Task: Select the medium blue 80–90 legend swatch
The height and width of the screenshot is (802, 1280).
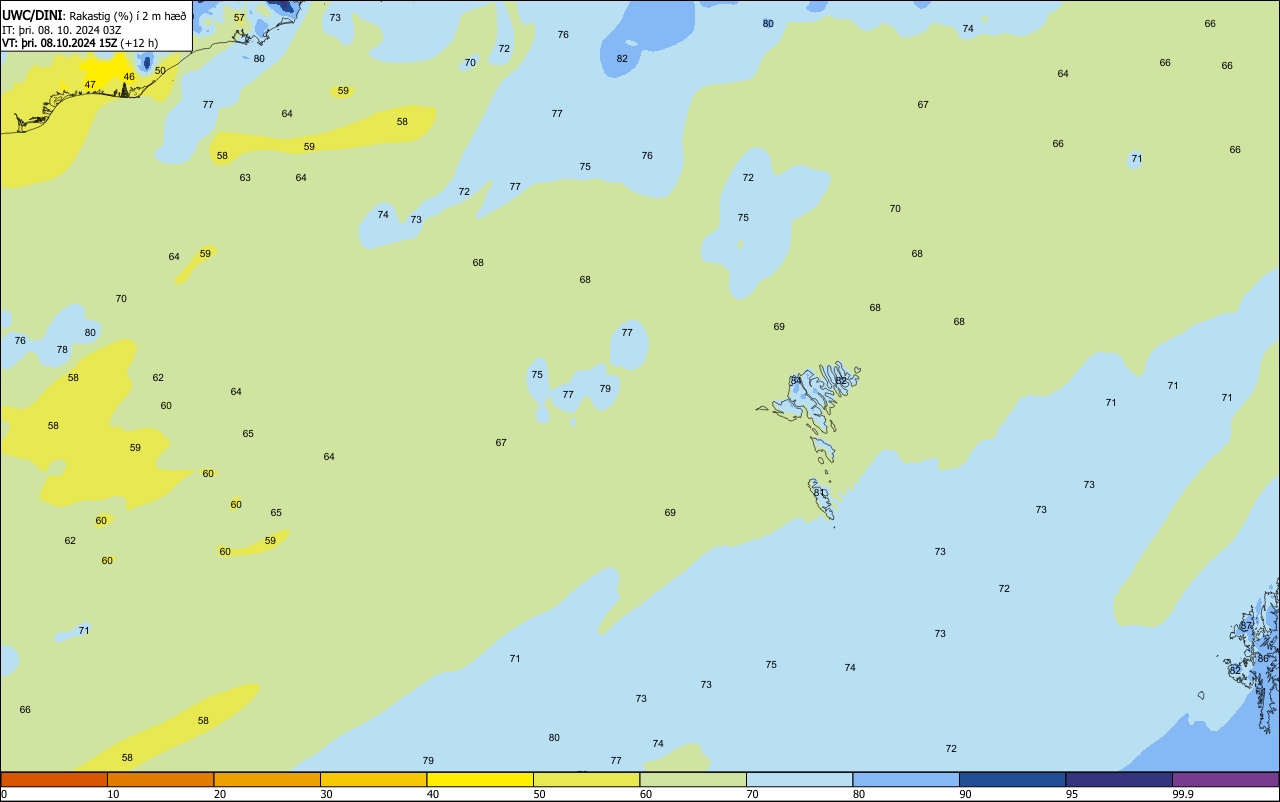Action: click(x=906, y=779)
